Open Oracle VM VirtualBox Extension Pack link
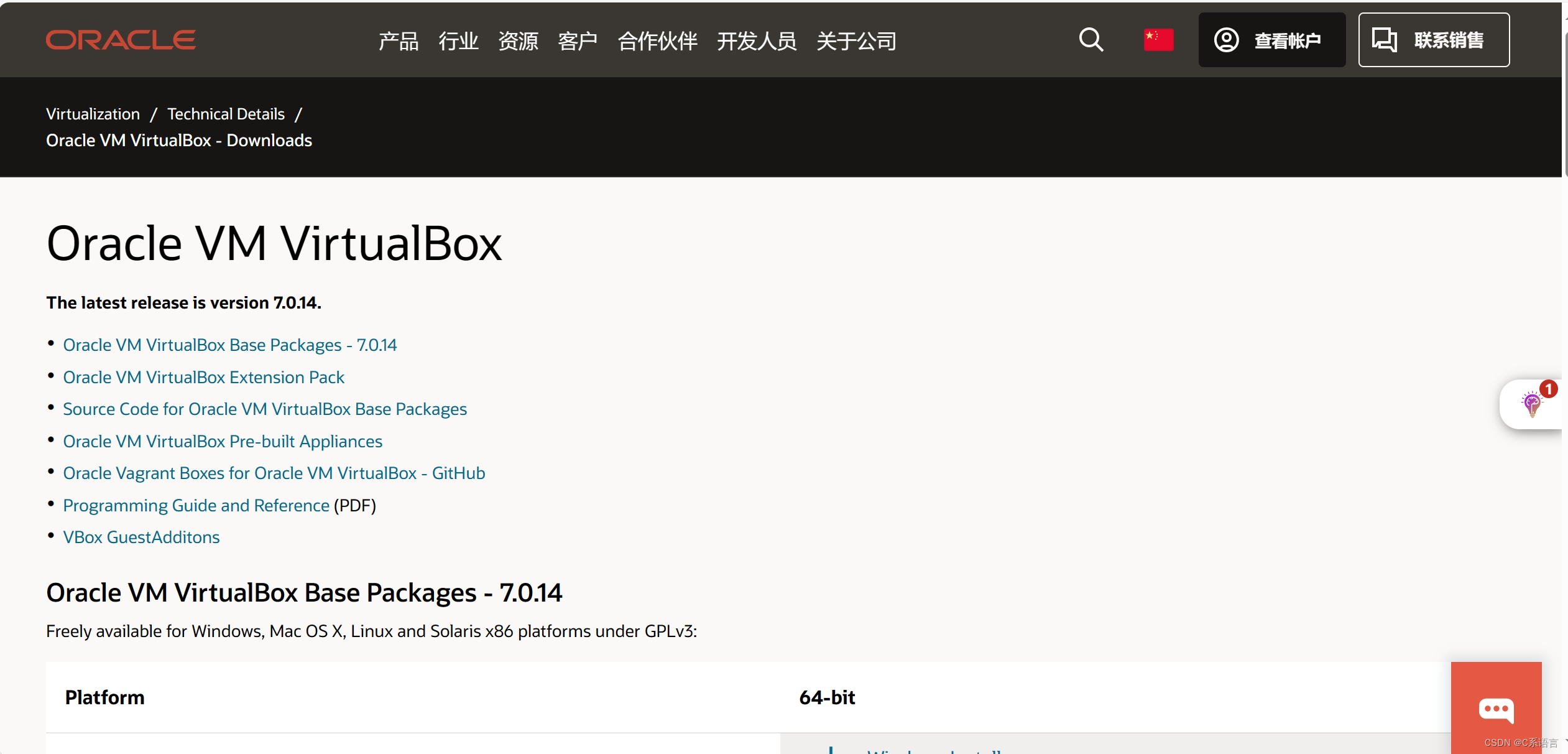Viewport: 1568px width, 754px height. tap(203, 377)
